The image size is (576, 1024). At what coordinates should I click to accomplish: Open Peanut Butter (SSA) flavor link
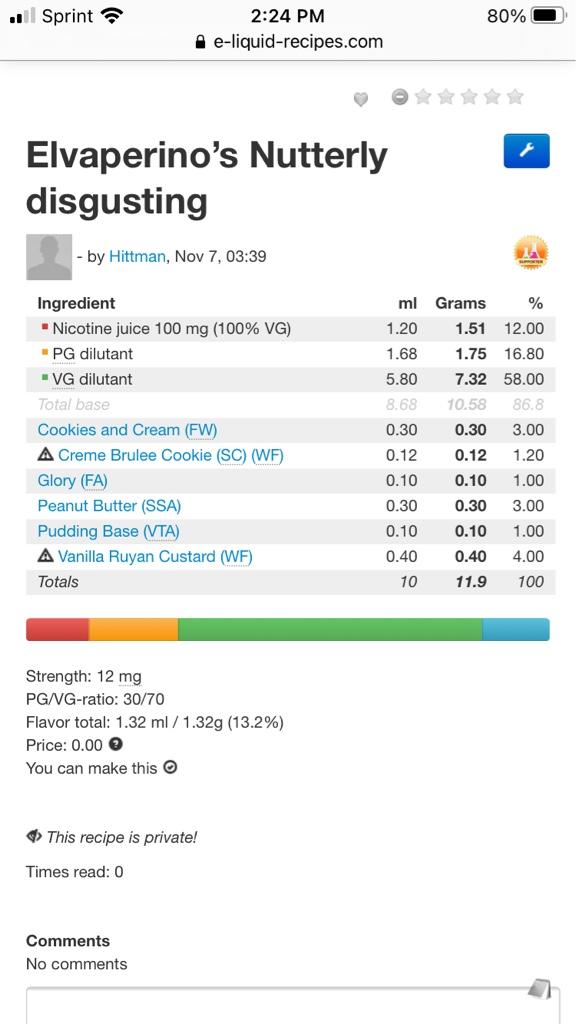109,505
